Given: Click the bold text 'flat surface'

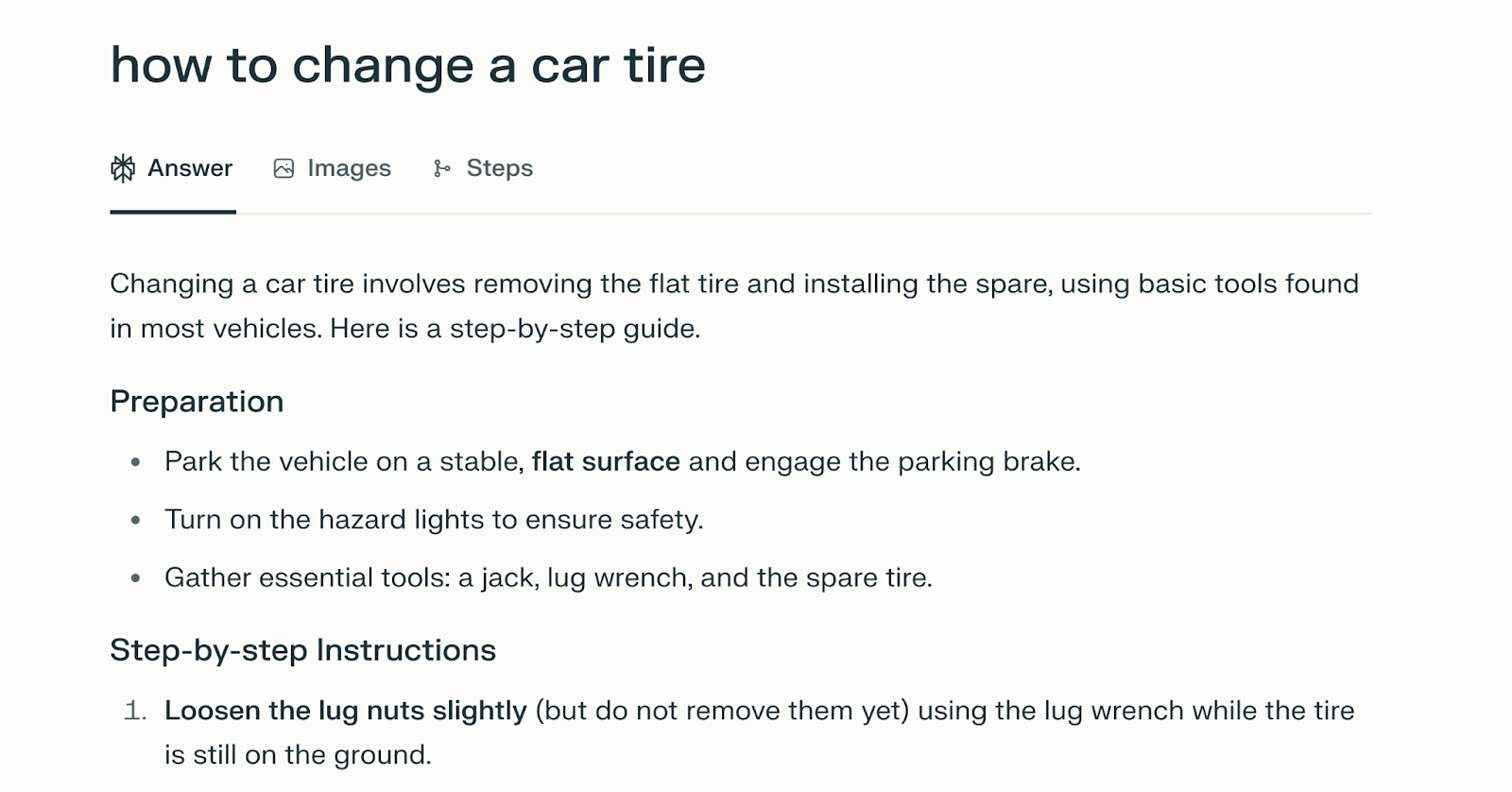Looking at the screenshot, I should tap(604, 461).
